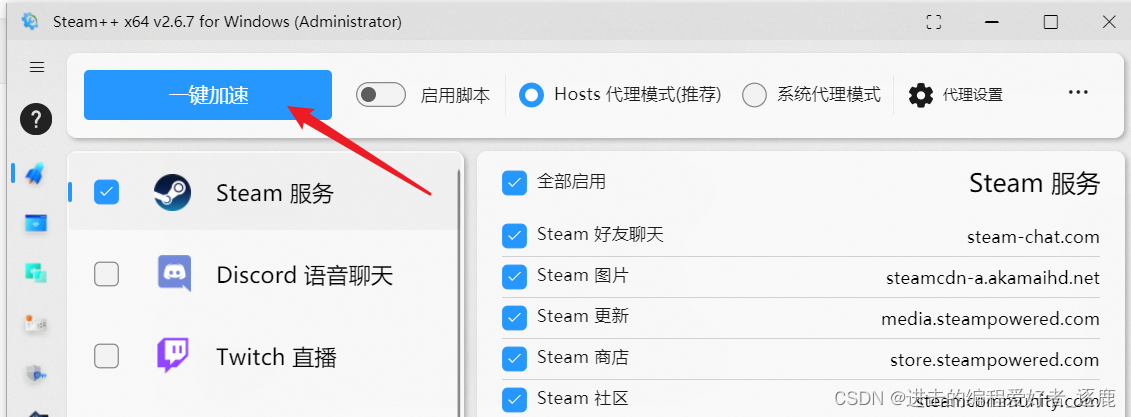The width and height of the screenshot is (1131, 417).
Task: Open the orange card sidebar icon
Action: point(35,323)
